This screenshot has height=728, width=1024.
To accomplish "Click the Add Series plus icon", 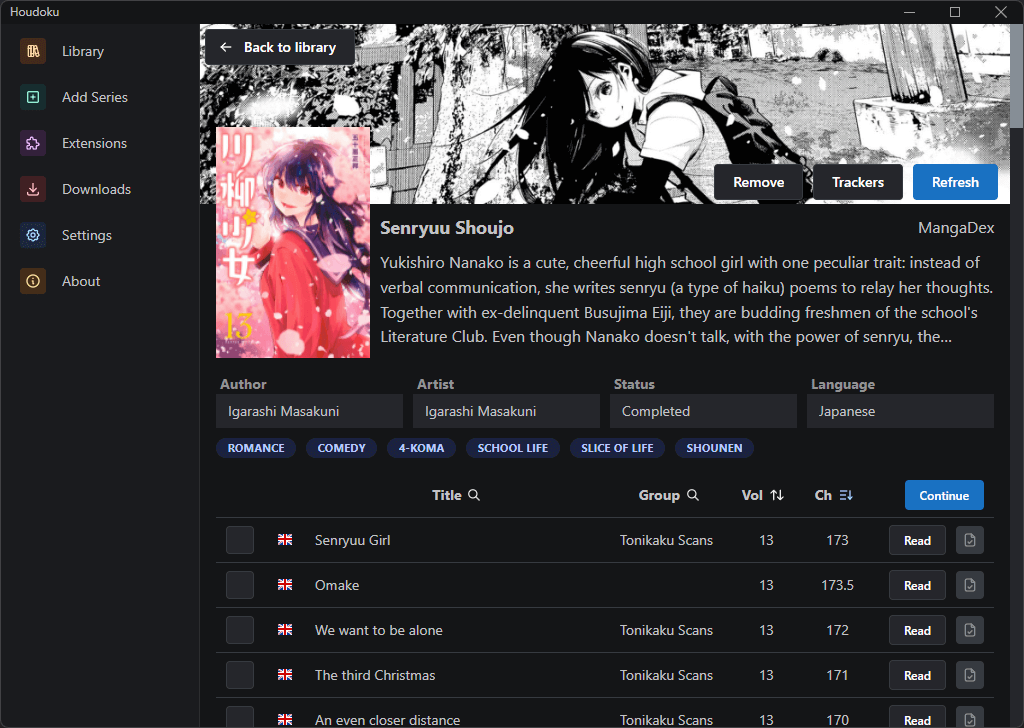I will 33,97.
